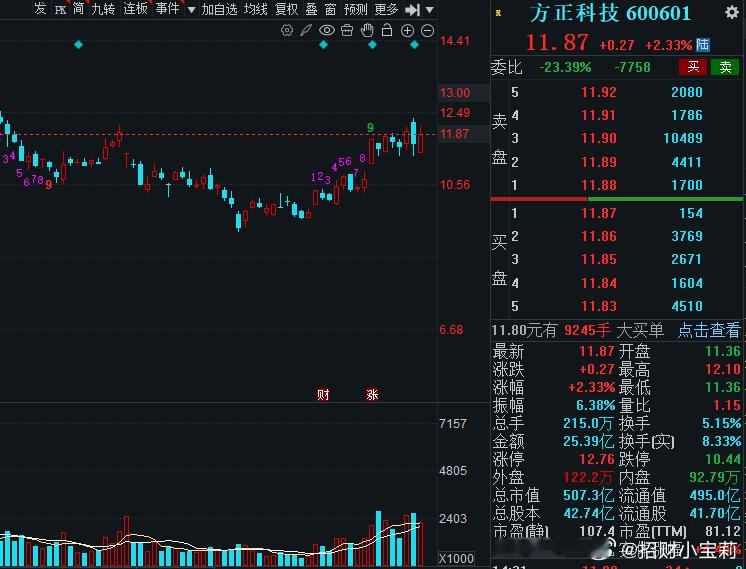Open the 涨 event marker on chart
Image resolution: width=746 pixels, height=569 pixels.
click(x=372, y=394)
